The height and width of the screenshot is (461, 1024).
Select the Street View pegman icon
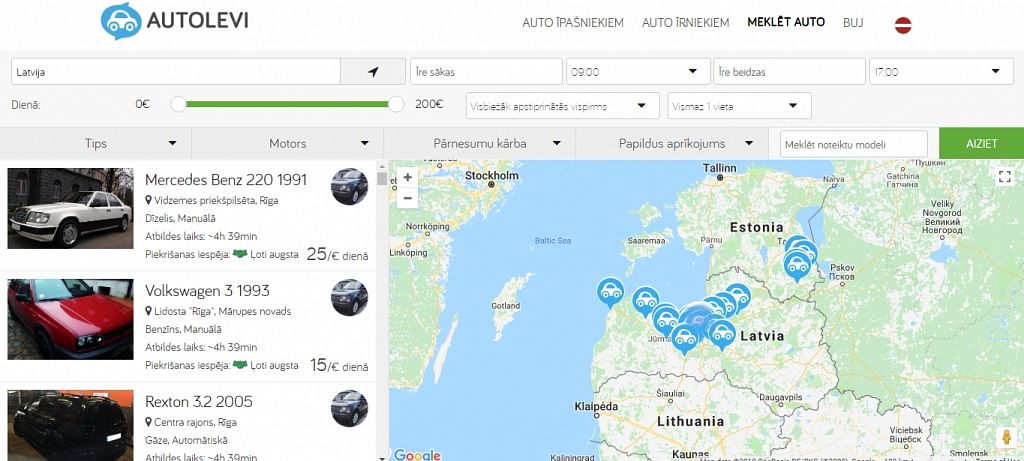tap(1006, 436)
